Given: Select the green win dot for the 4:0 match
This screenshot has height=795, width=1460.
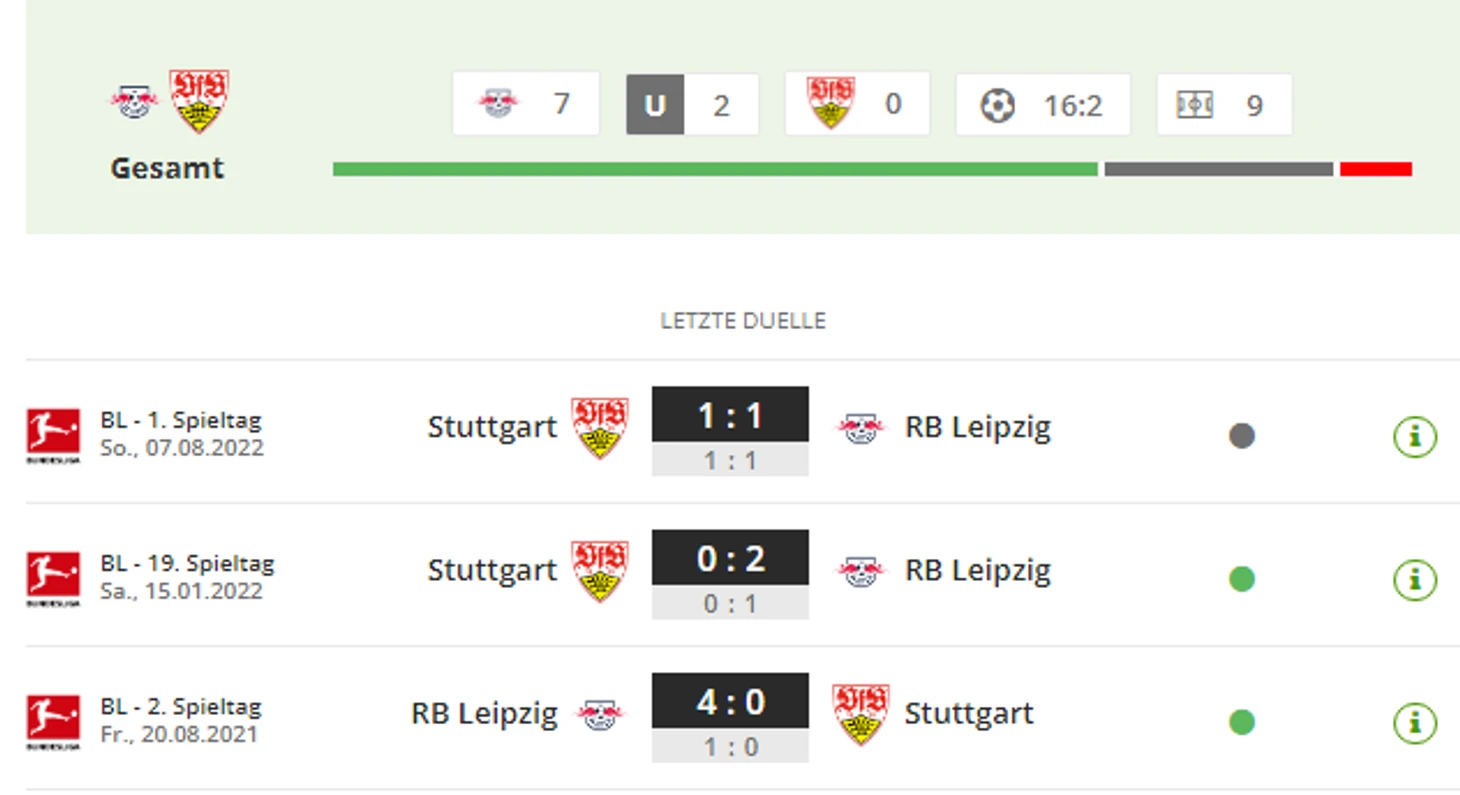Looking at the screenshot, I should [x=1242, y=722].
